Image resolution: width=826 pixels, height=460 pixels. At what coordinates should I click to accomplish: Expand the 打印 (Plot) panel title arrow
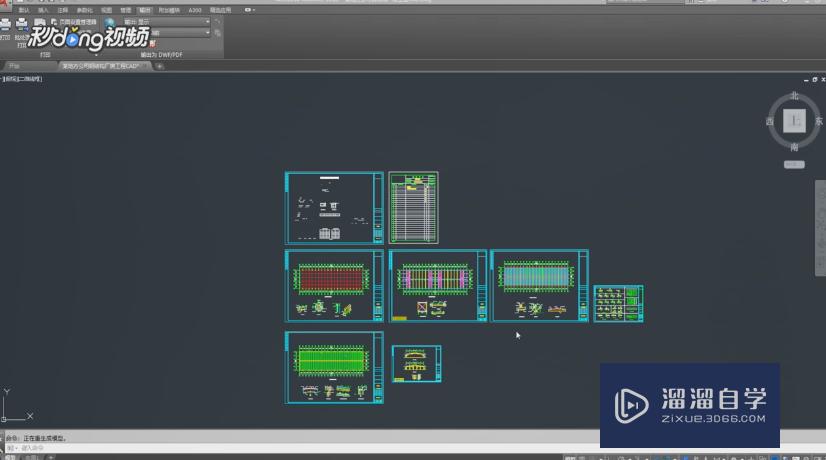pyautogui.click(x=96, y=55)
